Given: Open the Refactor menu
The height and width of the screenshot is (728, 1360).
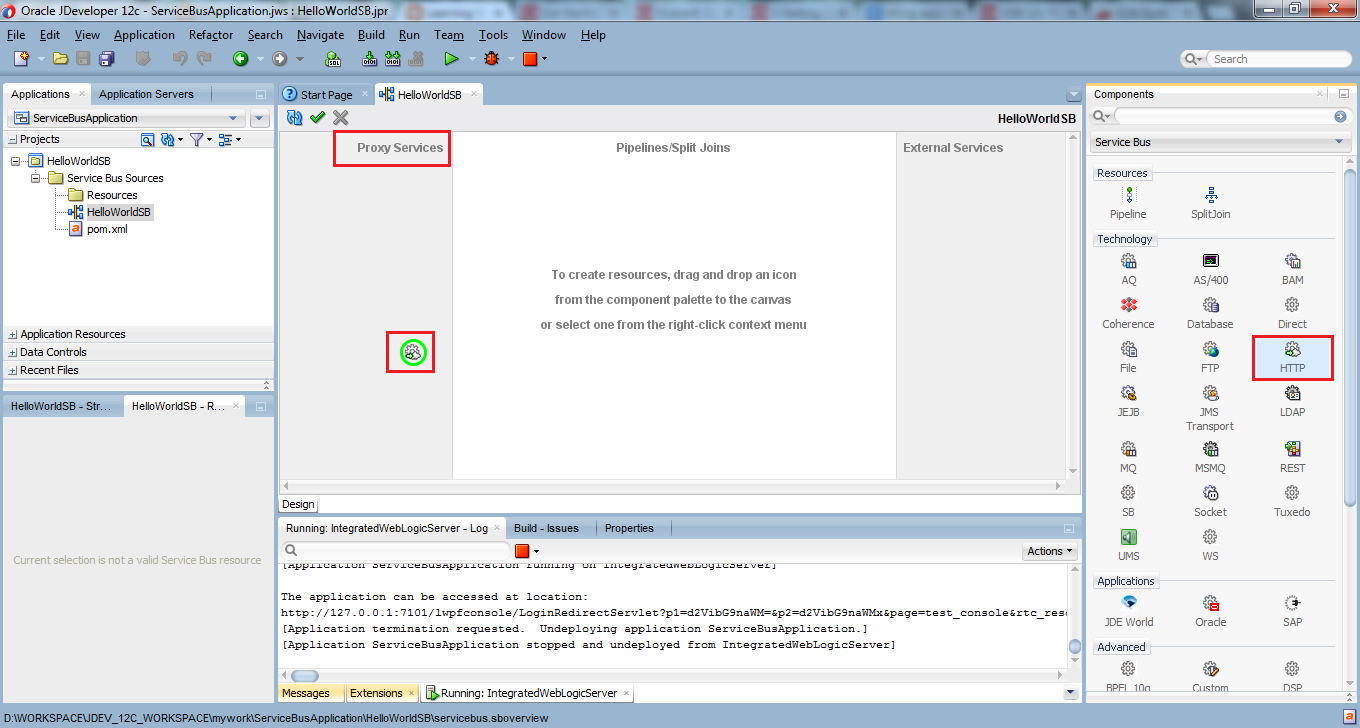Looking at the screenshot, I should [x=210, y=34].
